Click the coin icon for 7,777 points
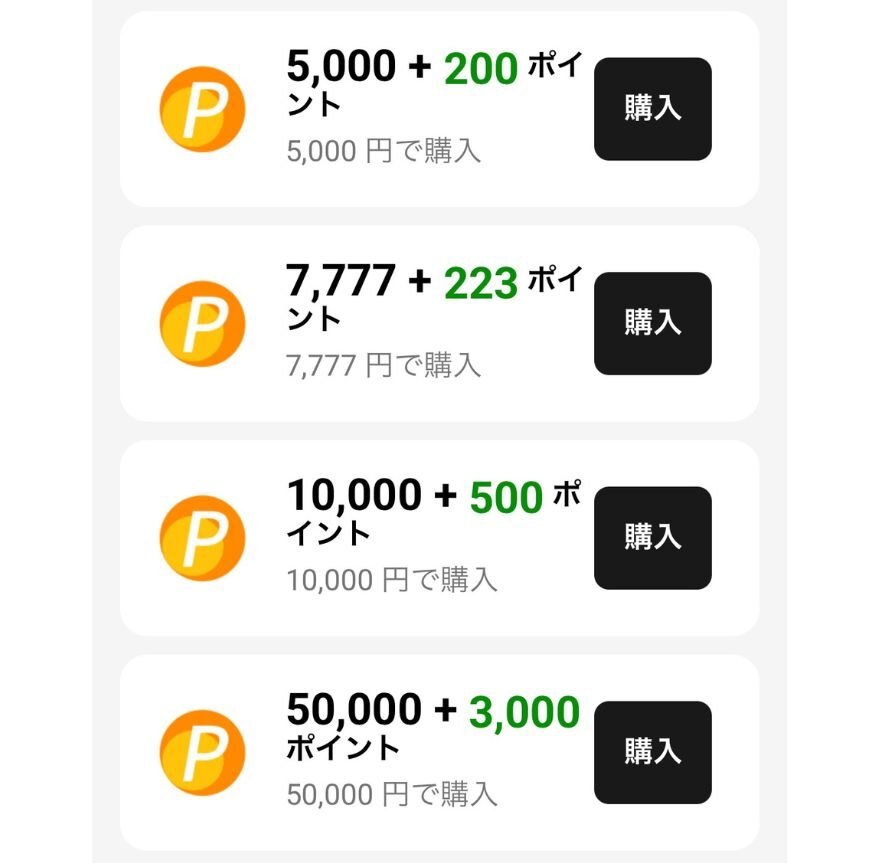Image resolution: width=880 pixels, height=863 pixels. click(x=202, y=323)
